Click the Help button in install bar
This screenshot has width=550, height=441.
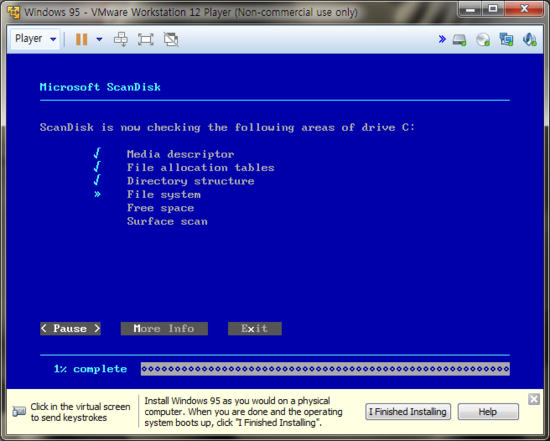point(488,412)
